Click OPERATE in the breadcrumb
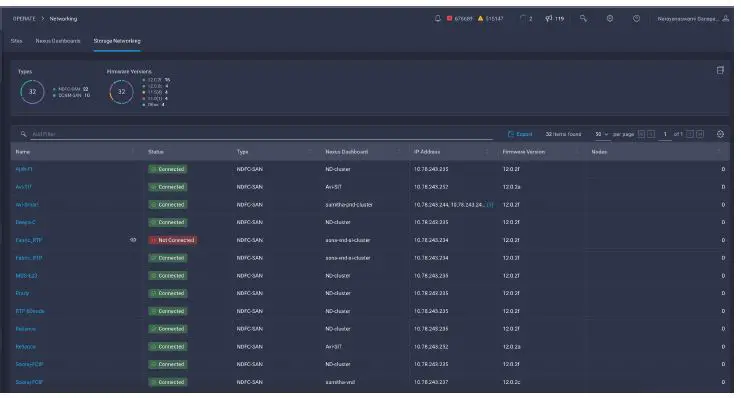Image resolution: width=741 pixels, height=398 pixels. (24, 19)
